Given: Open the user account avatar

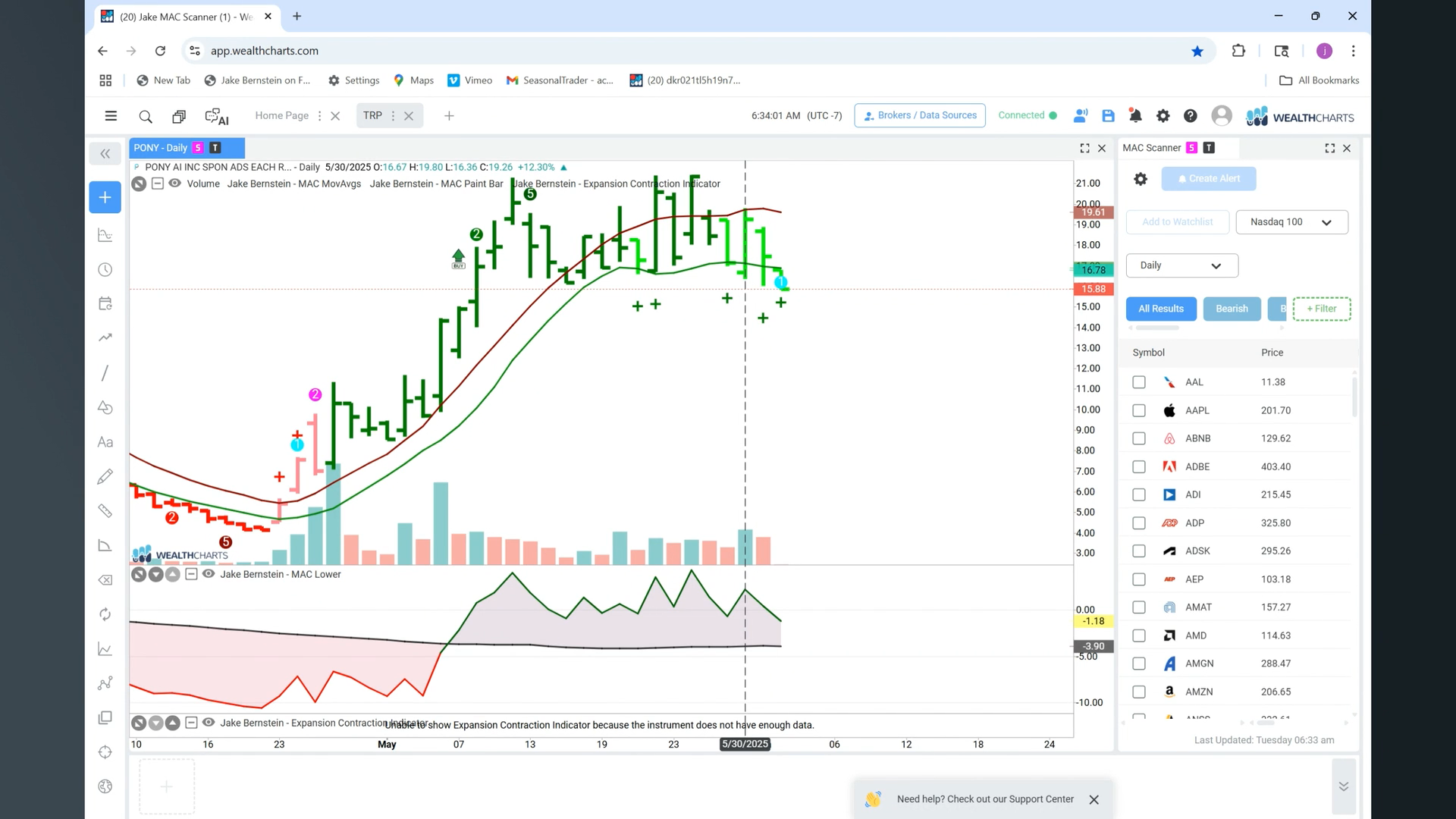Looking at the screenshot, I should pyautogui.click(x=1221, y=115).
